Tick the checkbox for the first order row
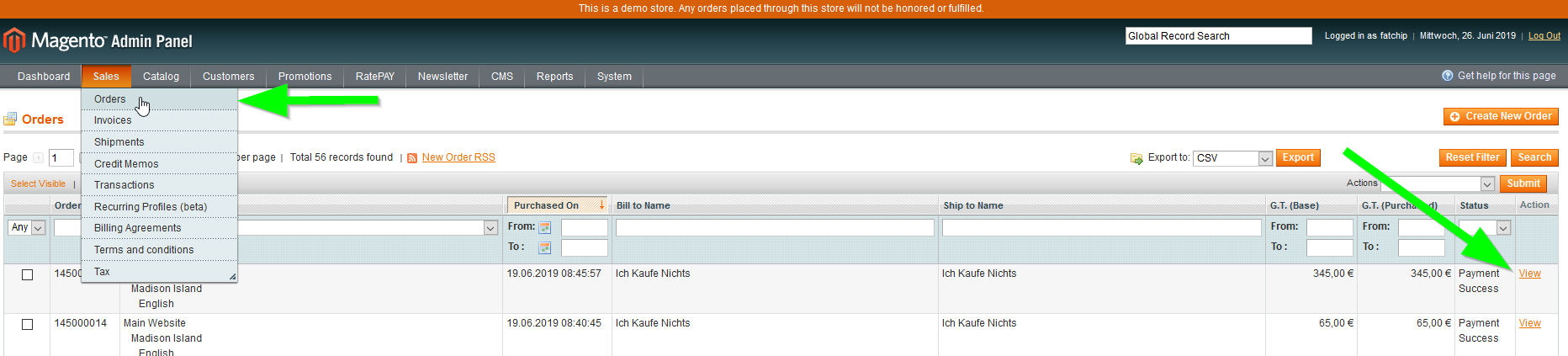 [x=27, y=274]
